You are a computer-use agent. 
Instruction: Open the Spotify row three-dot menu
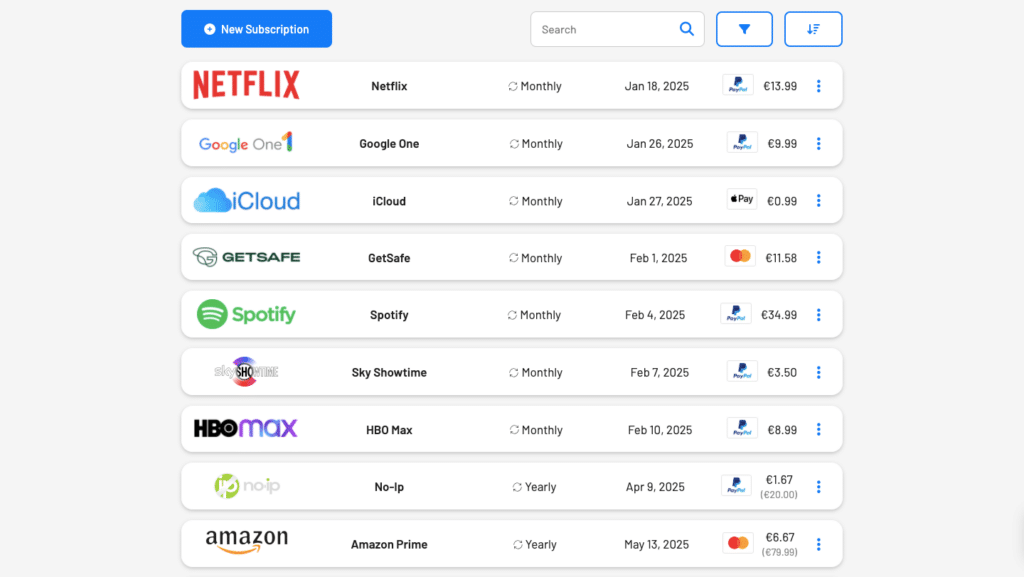[x=818, y=315]
